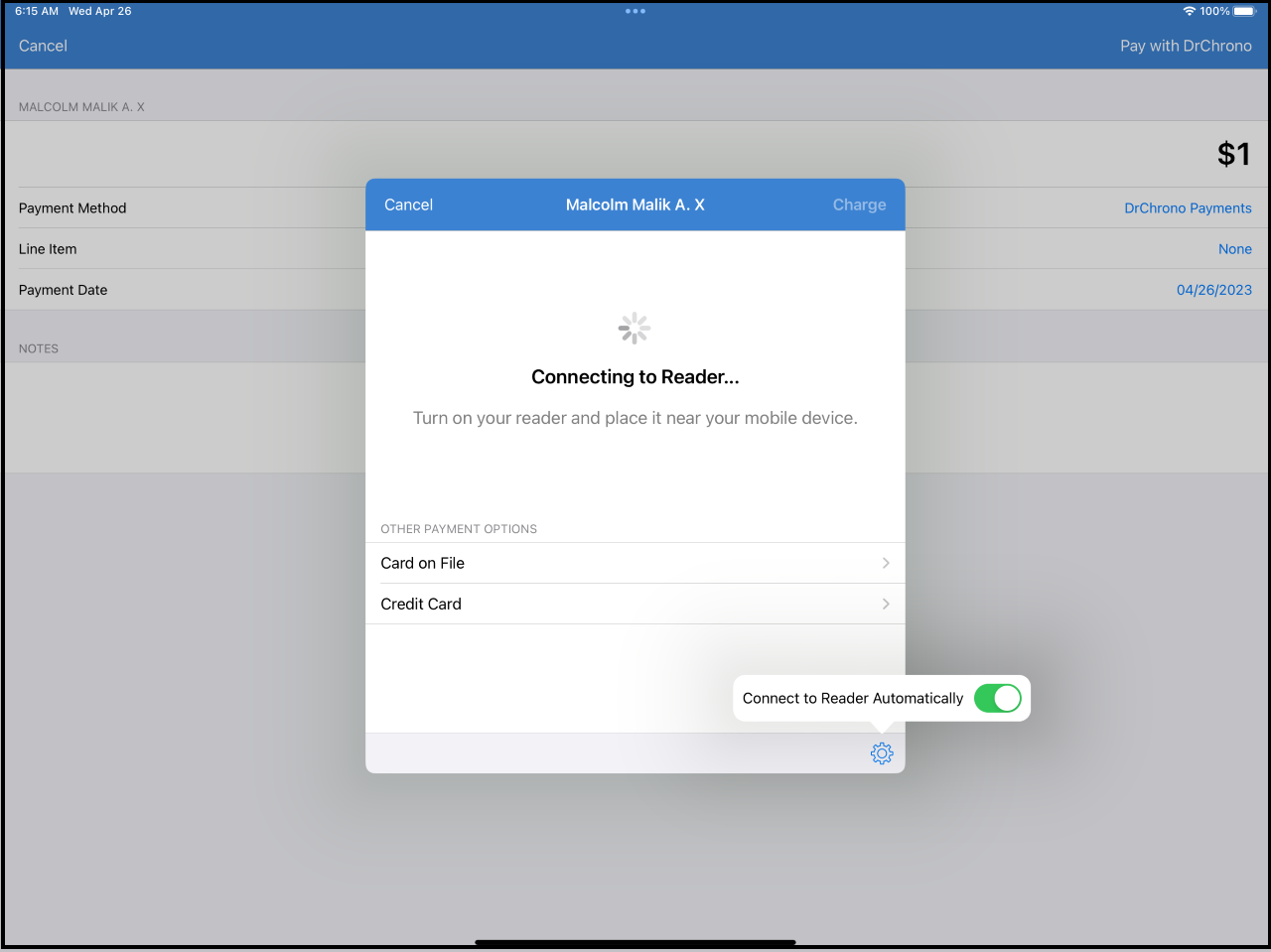The image size is (1271, 952).
Task: Change the DrChrono Payments method value
Action: 1188,208
